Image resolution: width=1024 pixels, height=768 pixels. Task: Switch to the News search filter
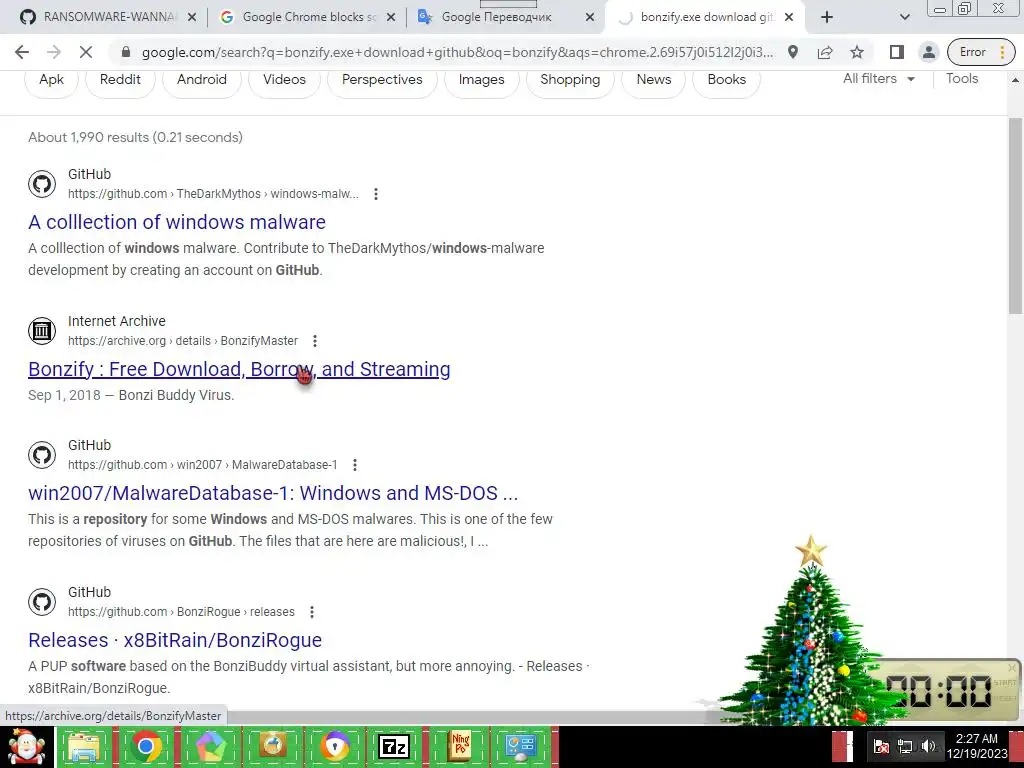click(654, 80)
